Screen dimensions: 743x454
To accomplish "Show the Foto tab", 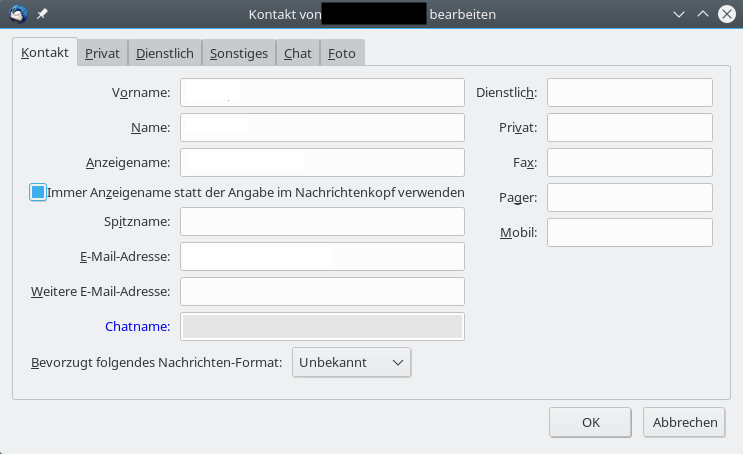I will coord(342,54).
